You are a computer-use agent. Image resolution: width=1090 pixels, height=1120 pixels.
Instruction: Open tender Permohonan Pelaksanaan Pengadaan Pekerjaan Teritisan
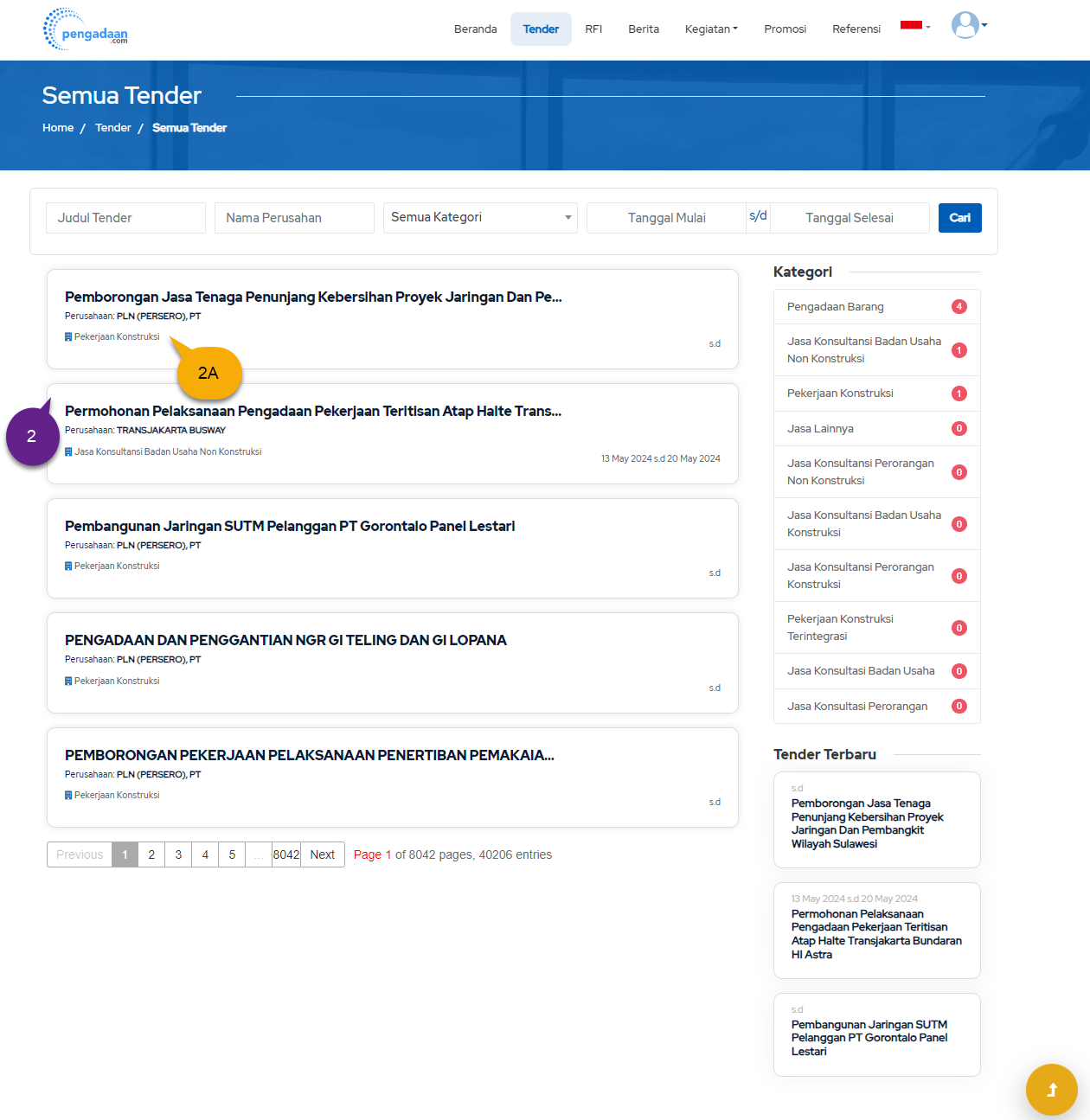tap(313, 412)
